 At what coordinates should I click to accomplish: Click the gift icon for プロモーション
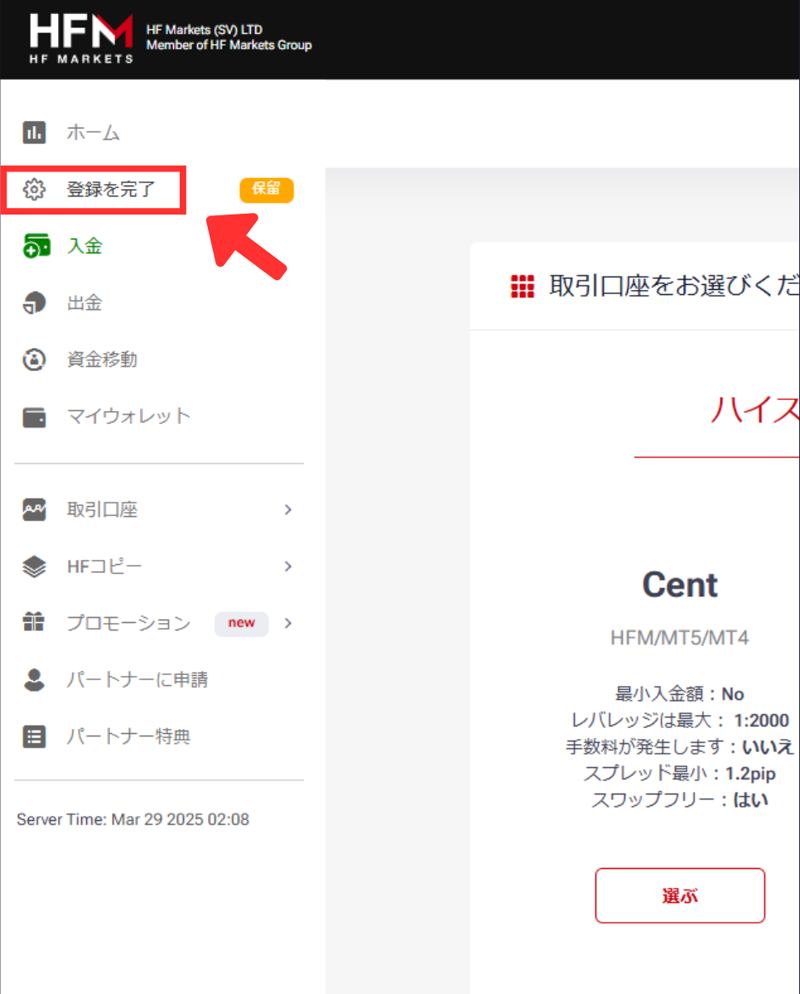point(34,622)
